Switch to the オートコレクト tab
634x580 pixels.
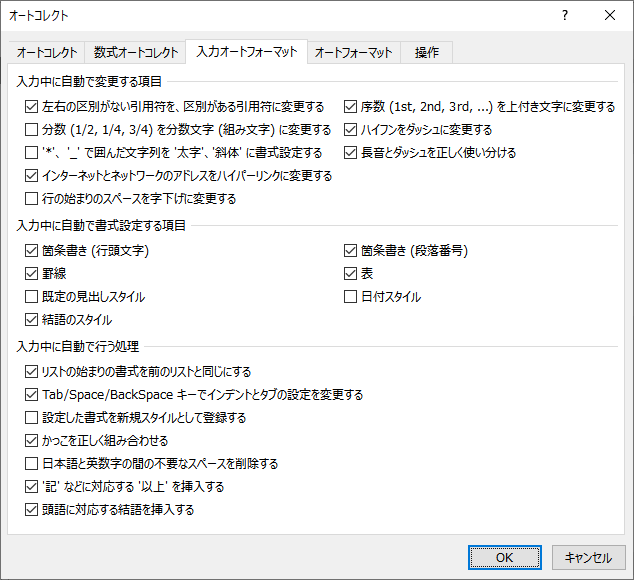pos(46,53)
